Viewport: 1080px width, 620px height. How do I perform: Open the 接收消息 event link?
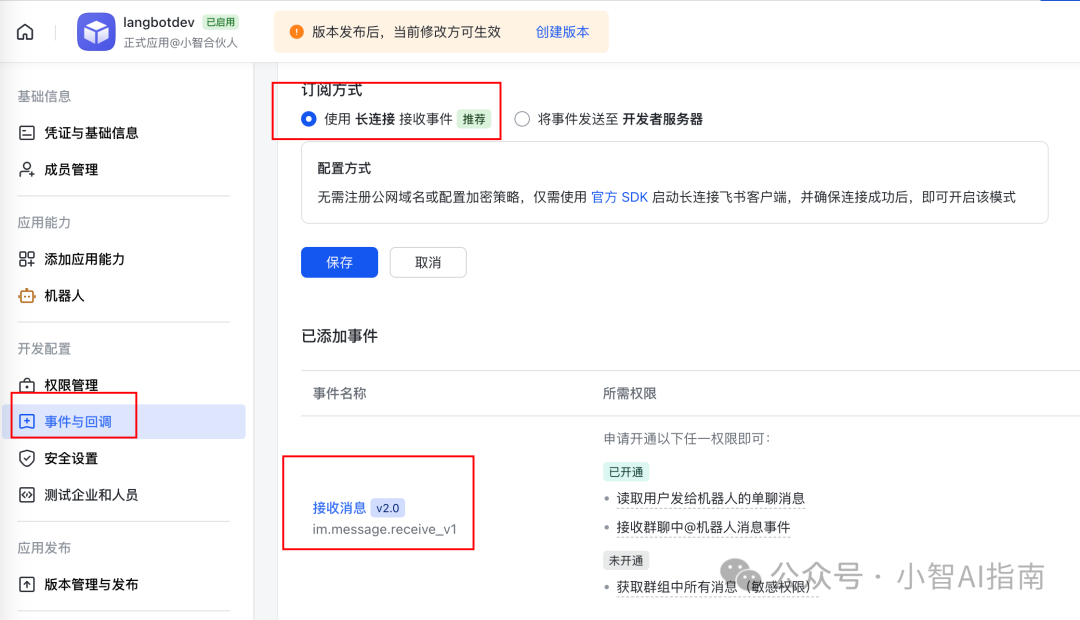(x=339, y=508)
